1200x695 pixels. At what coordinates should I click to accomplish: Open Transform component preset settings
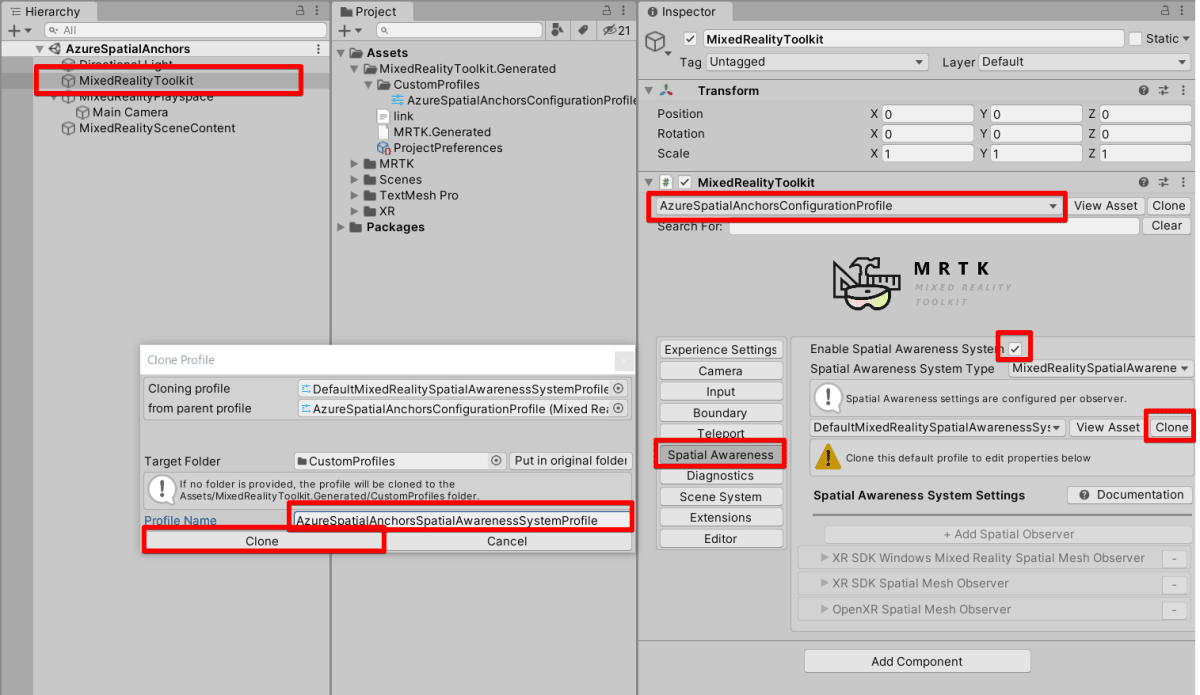point(1164,91)
